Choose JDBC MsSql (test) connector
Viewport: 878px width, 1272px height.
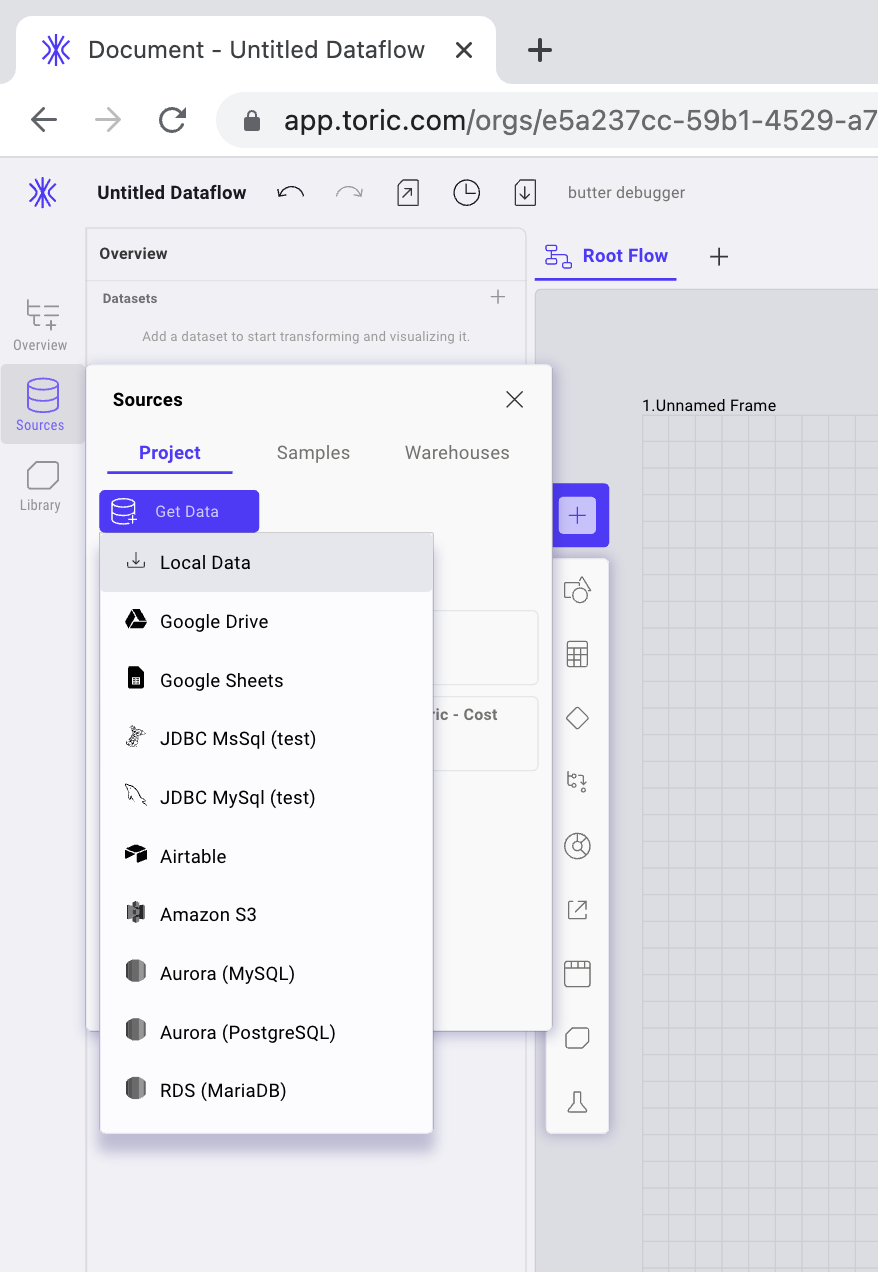[266, 739]
